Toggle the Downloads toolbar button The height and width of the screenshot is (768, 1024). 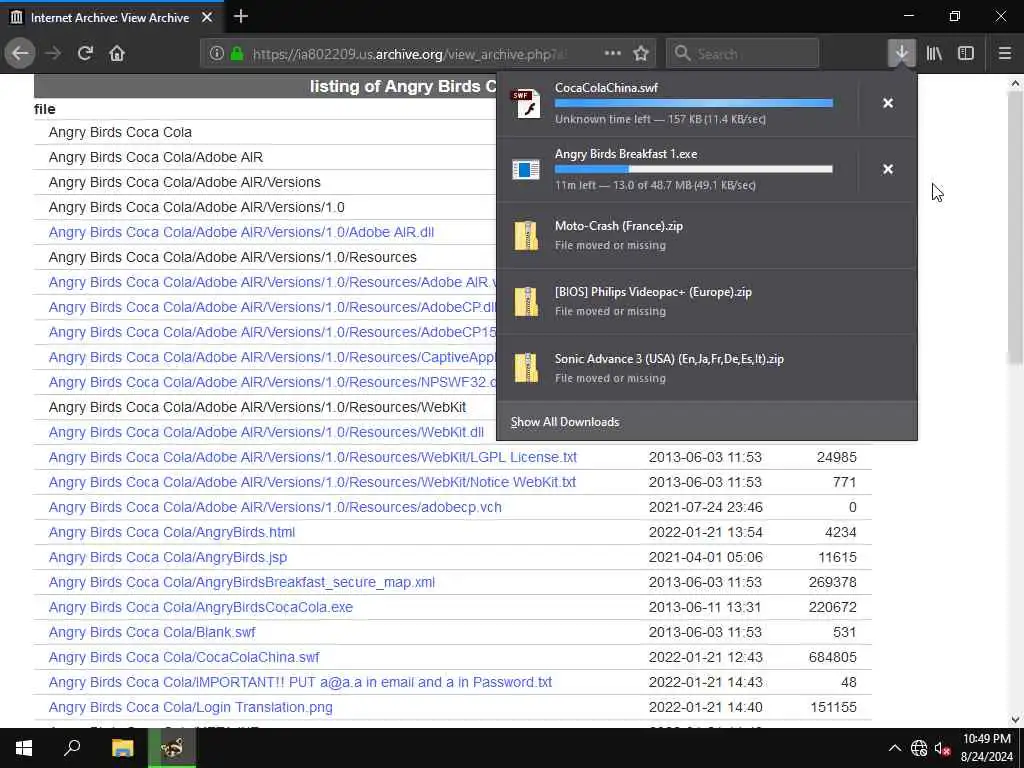[x=901, y=54]
